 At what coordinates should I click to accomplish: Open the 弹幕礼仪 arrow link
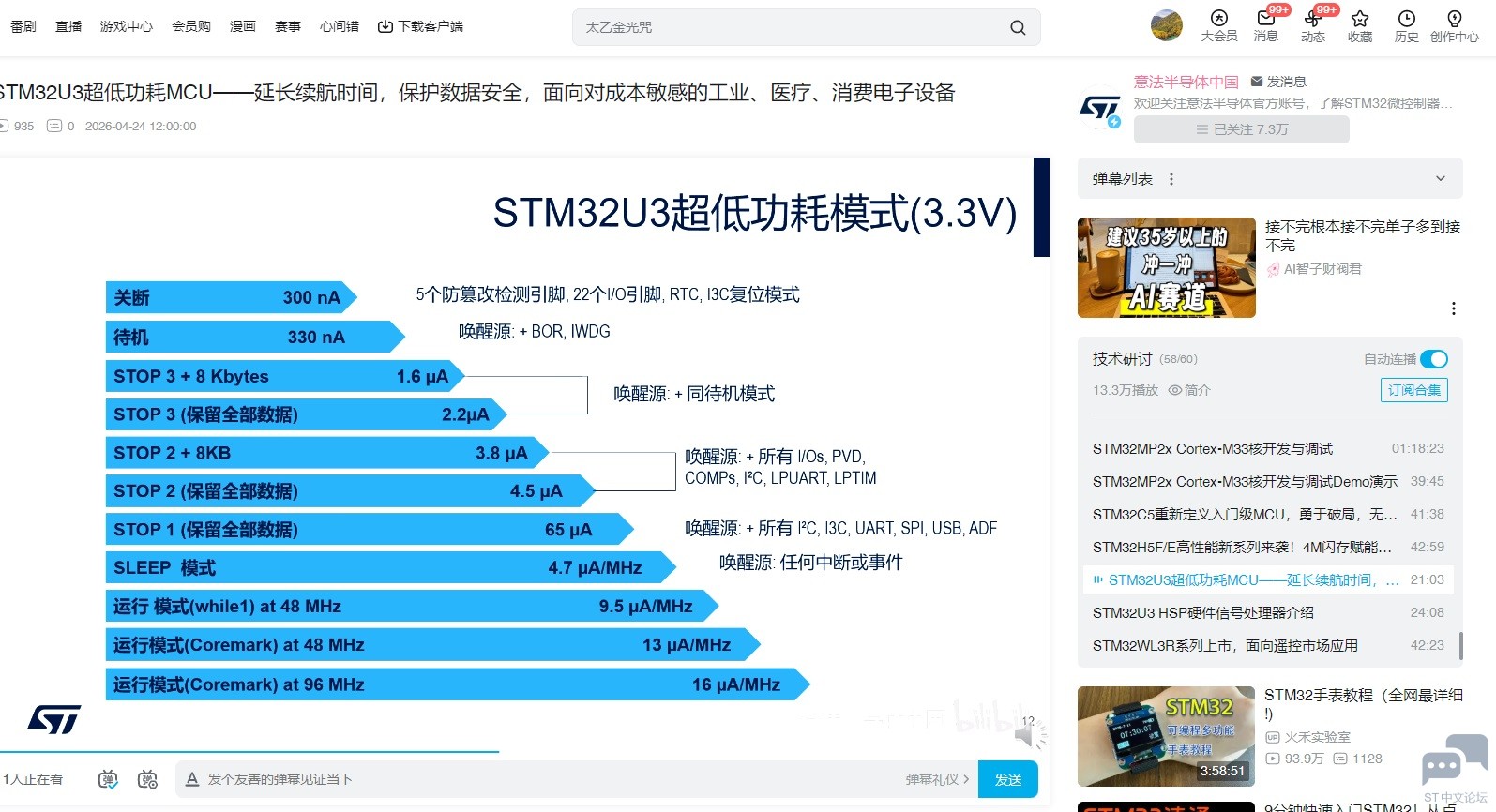click(938, 779)
